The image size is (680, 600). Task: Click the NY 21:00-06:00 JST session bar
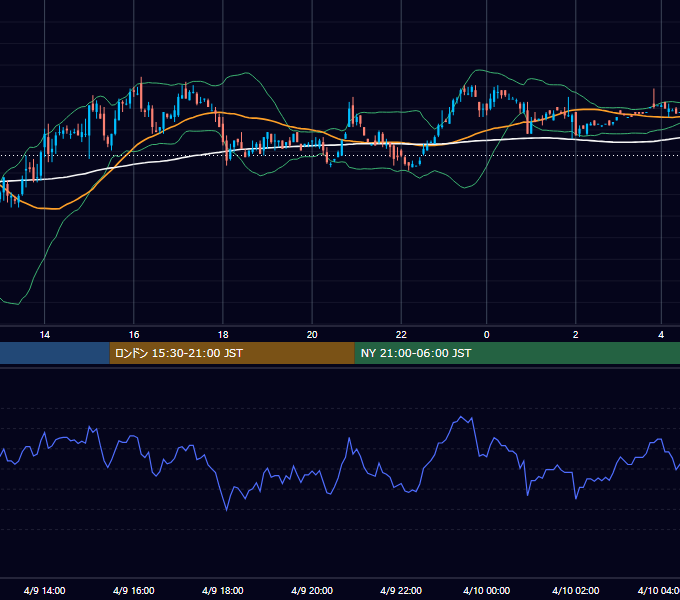[x=517, y=353]
